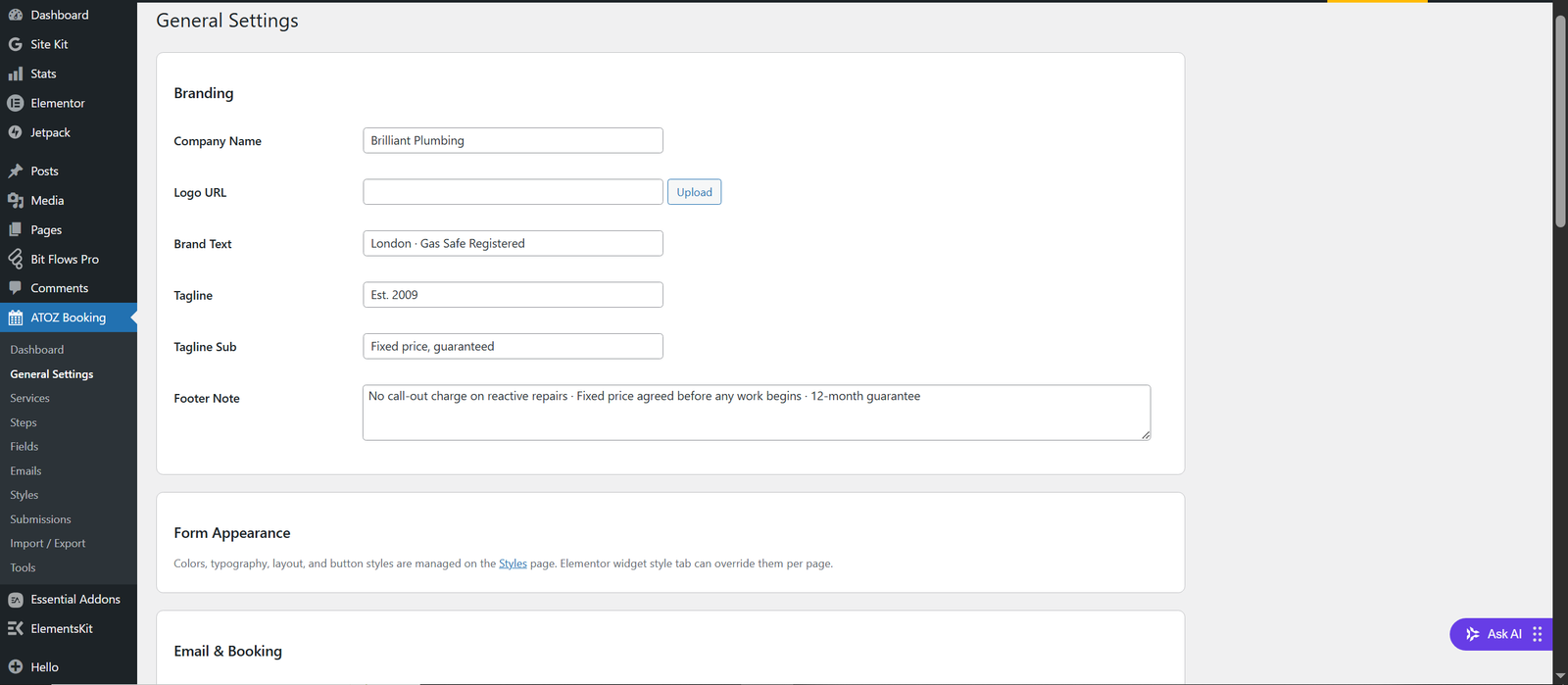The width and height of the screenshot is (1568, 685).
Task: Click the Bit Flows Pro icon
Action: (16, 259)
